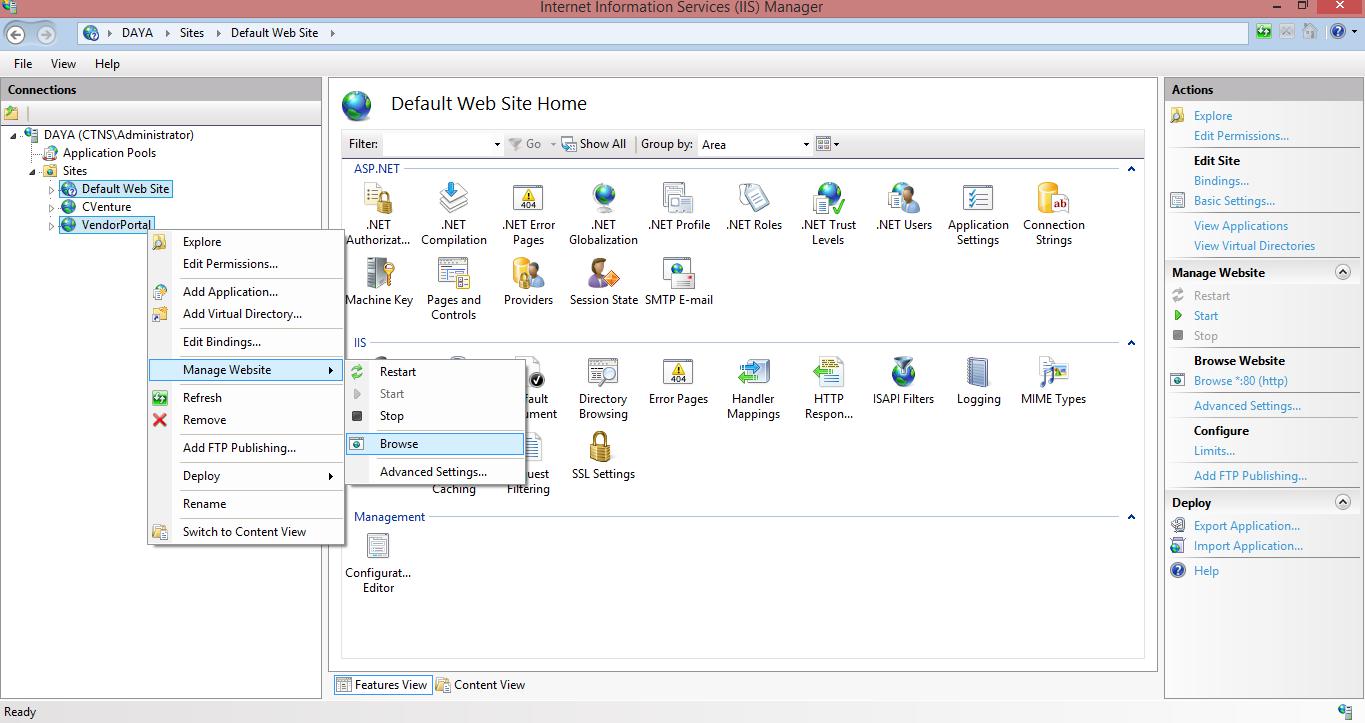Open the View menu
1365x723 pixels.
(x=63, y=63)
